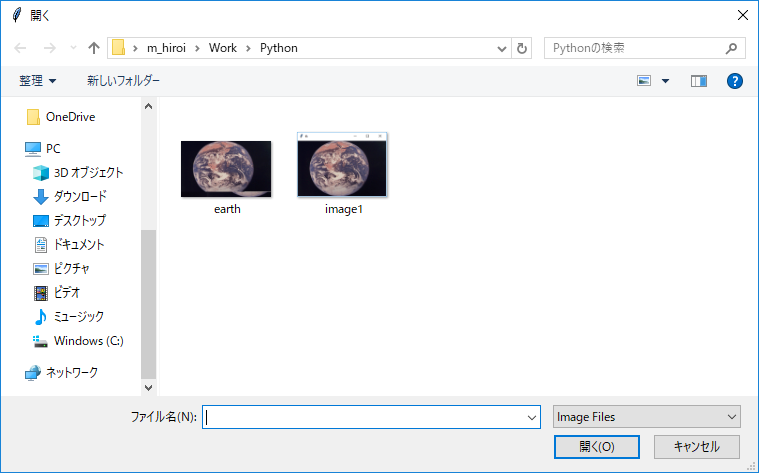Select the earth image thumbnail
Viewport: 759px width, 473px height.
tap(226, 169)
